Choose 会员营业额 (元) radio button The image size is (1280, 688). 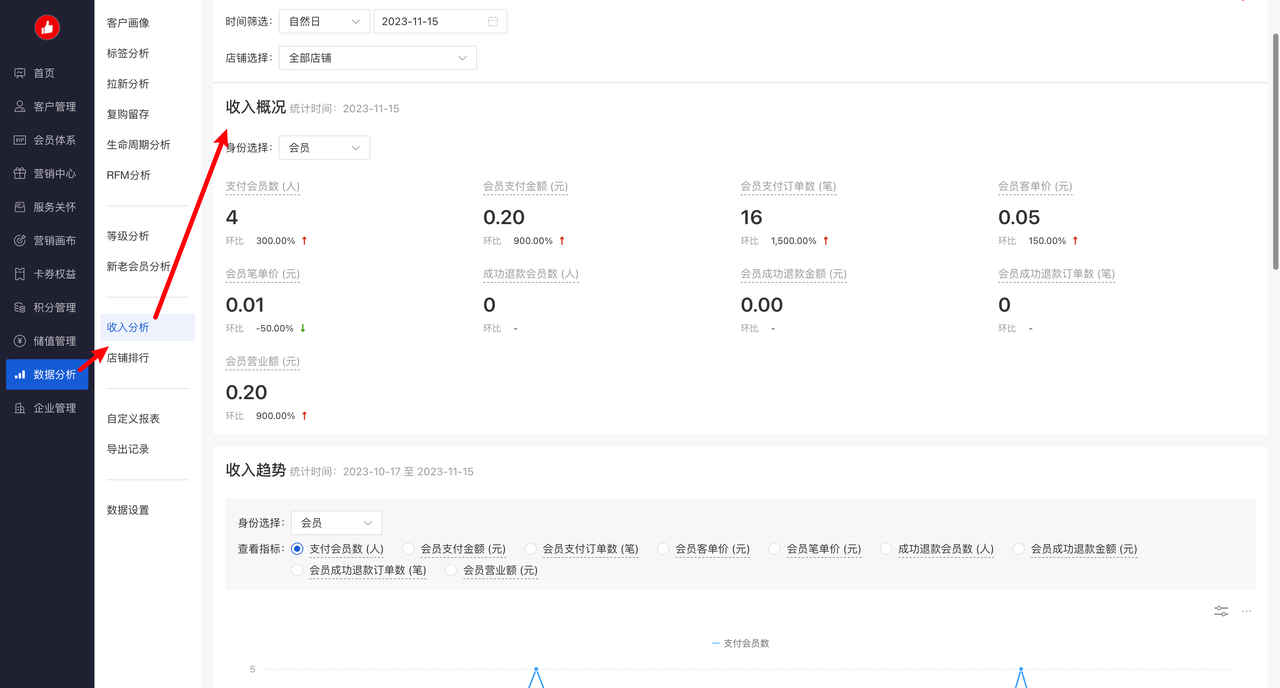click(451, 570)
